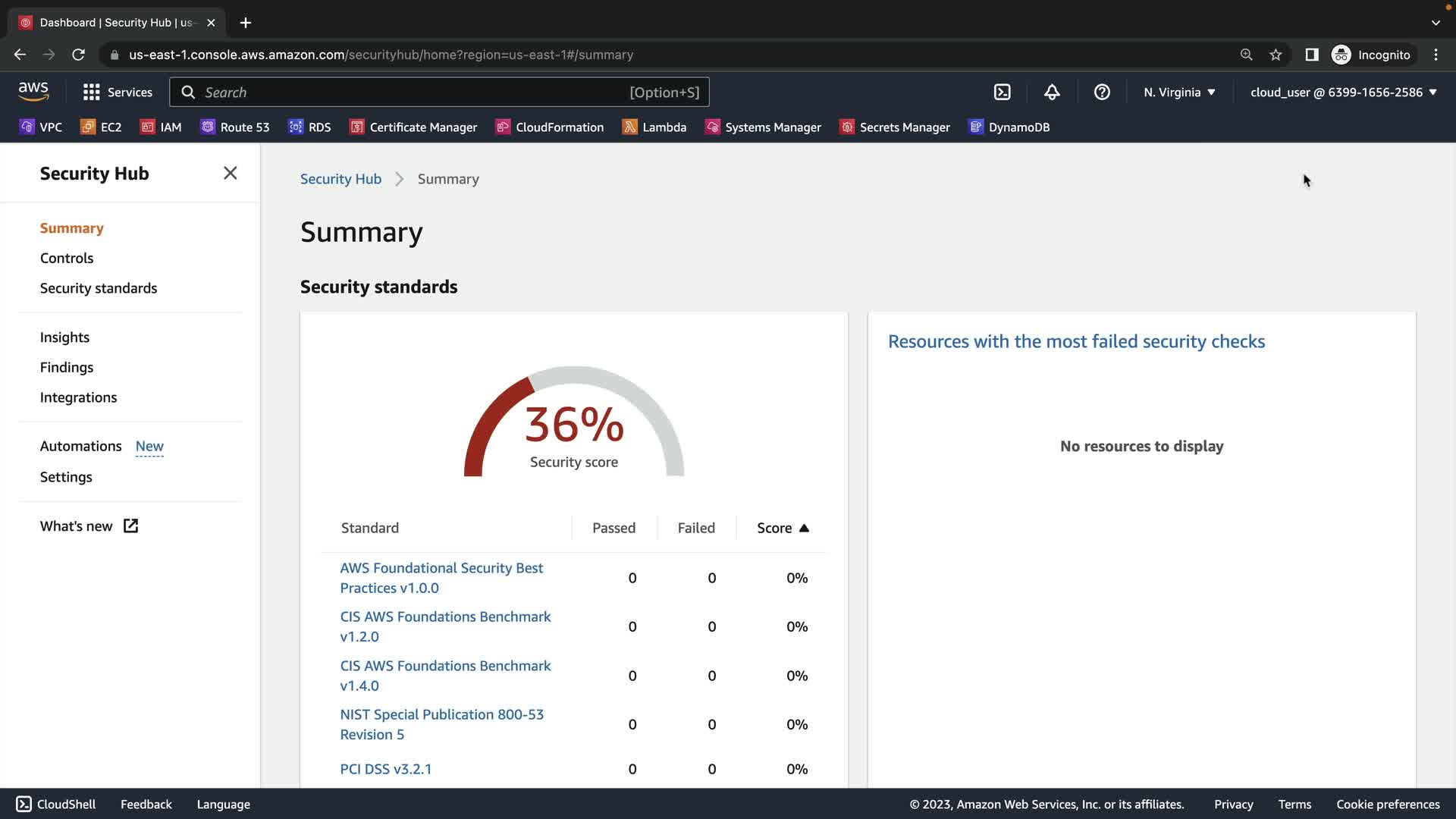Open Automations in the sidebar

tap(80, 446)
